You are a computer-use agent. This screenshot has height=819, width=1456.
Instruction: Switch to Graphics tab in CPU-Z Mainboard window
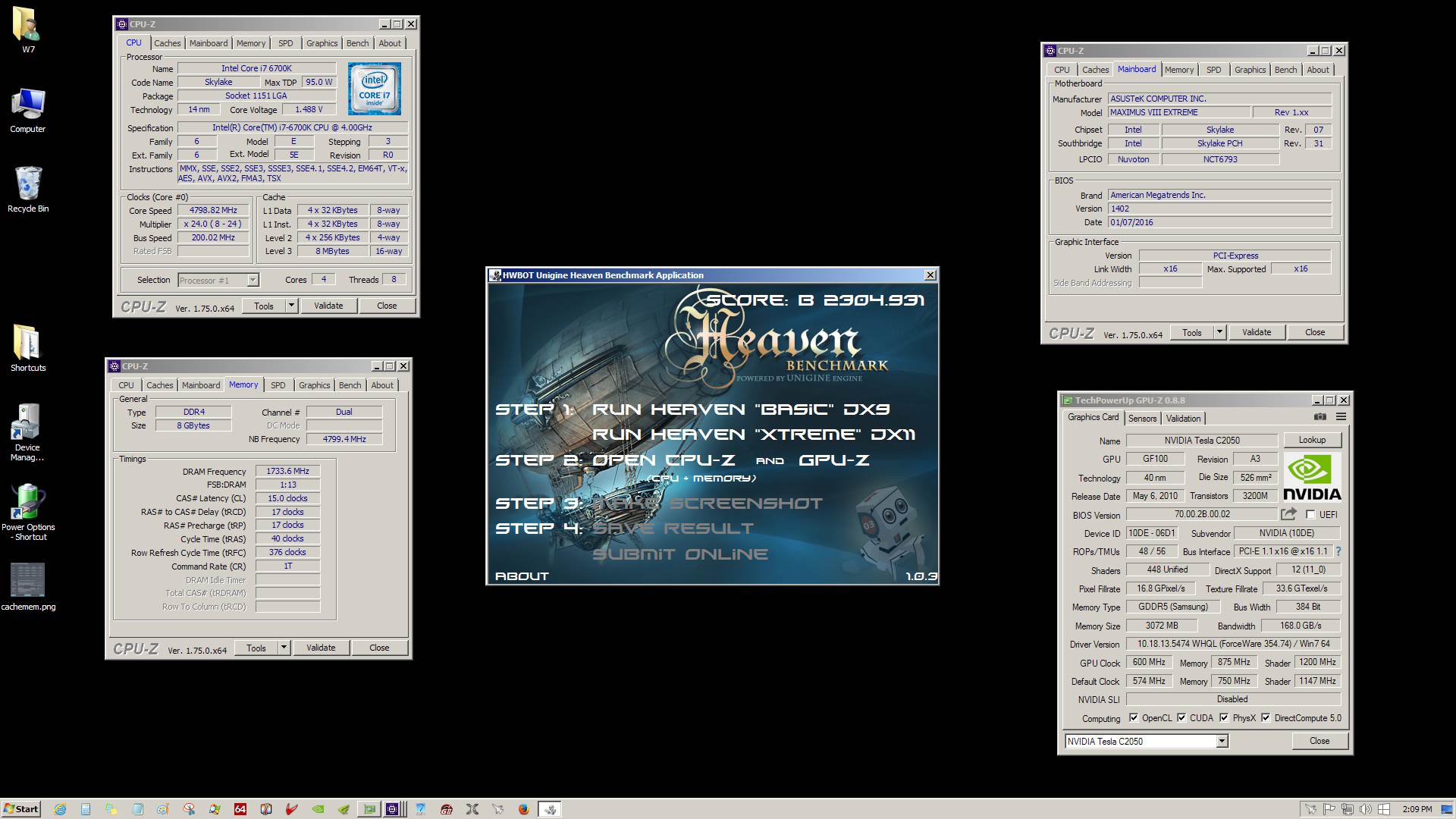click(1250, 70)
